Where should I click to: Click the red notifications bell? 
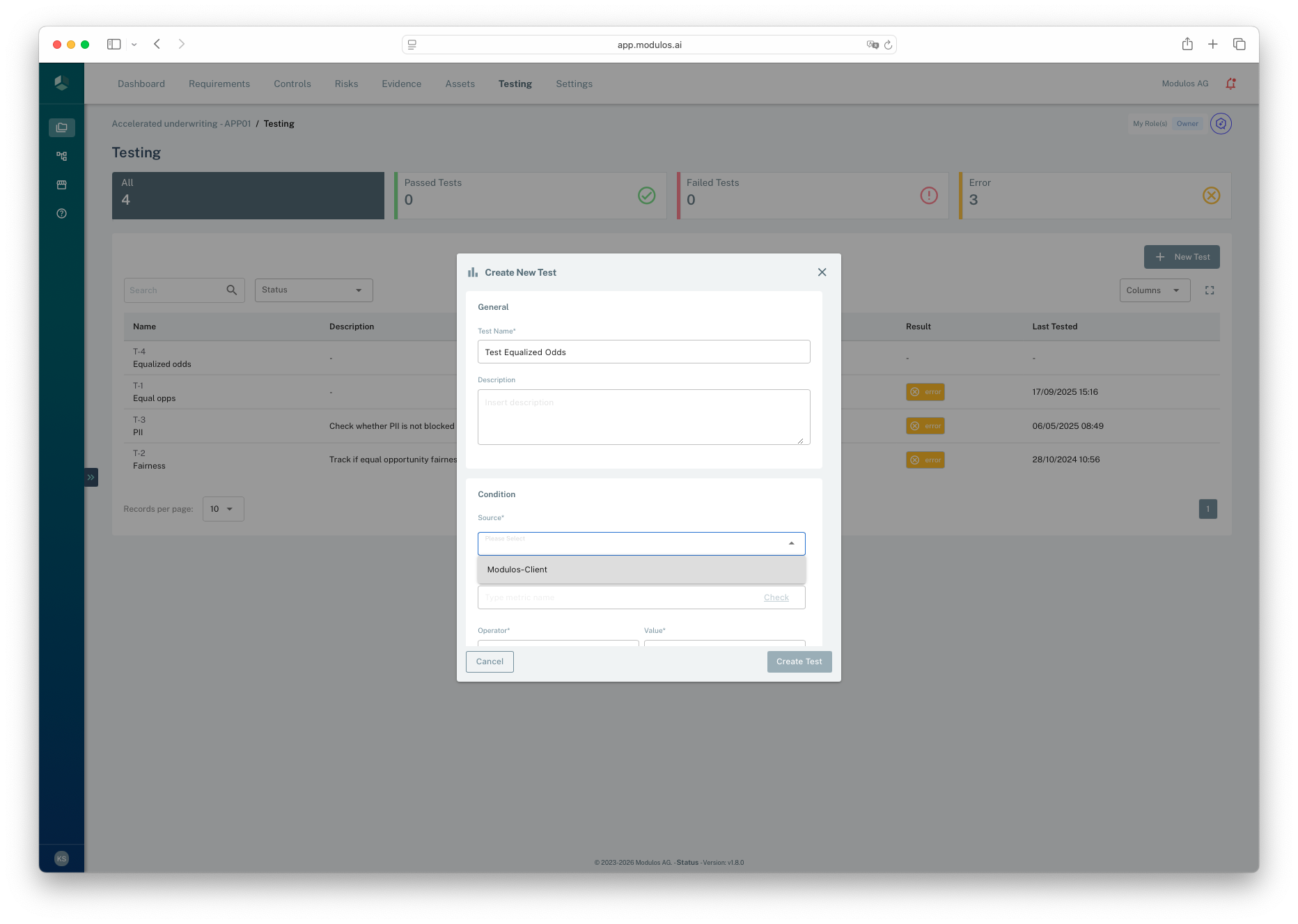coord(1230,83)
